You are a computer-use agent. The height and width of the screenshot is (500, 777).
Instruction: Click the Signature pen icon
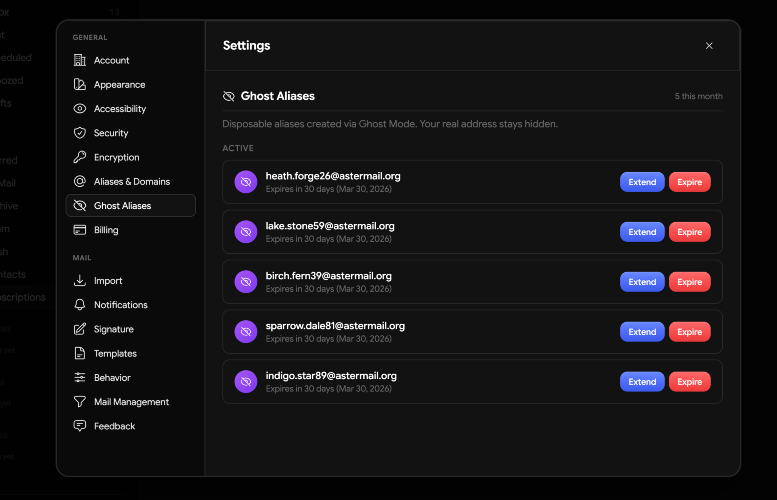click(80, 329)
